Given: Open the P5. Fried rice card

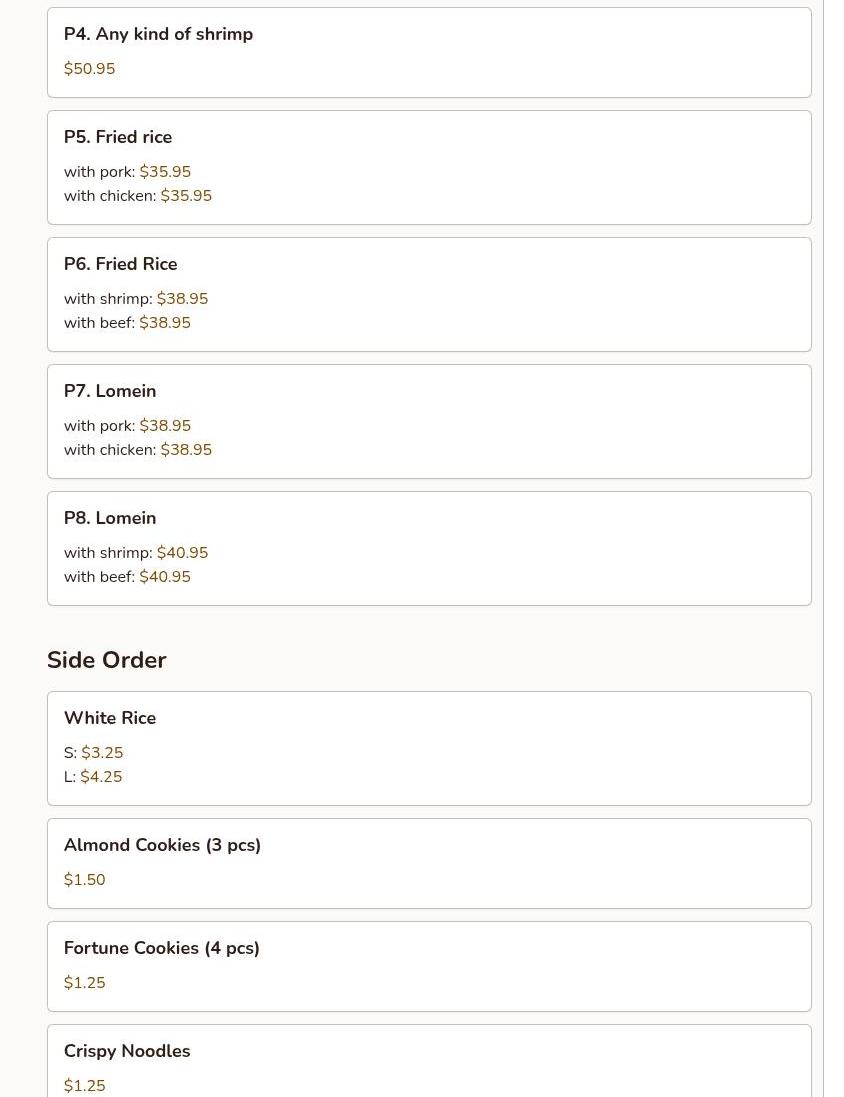Looking at the screenshot, I should pos(429,167).
